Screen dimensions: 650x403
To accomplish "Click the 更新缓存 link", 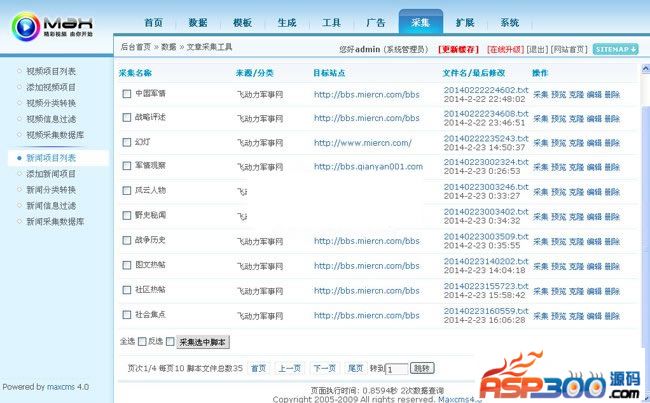I will pos(458,49).
